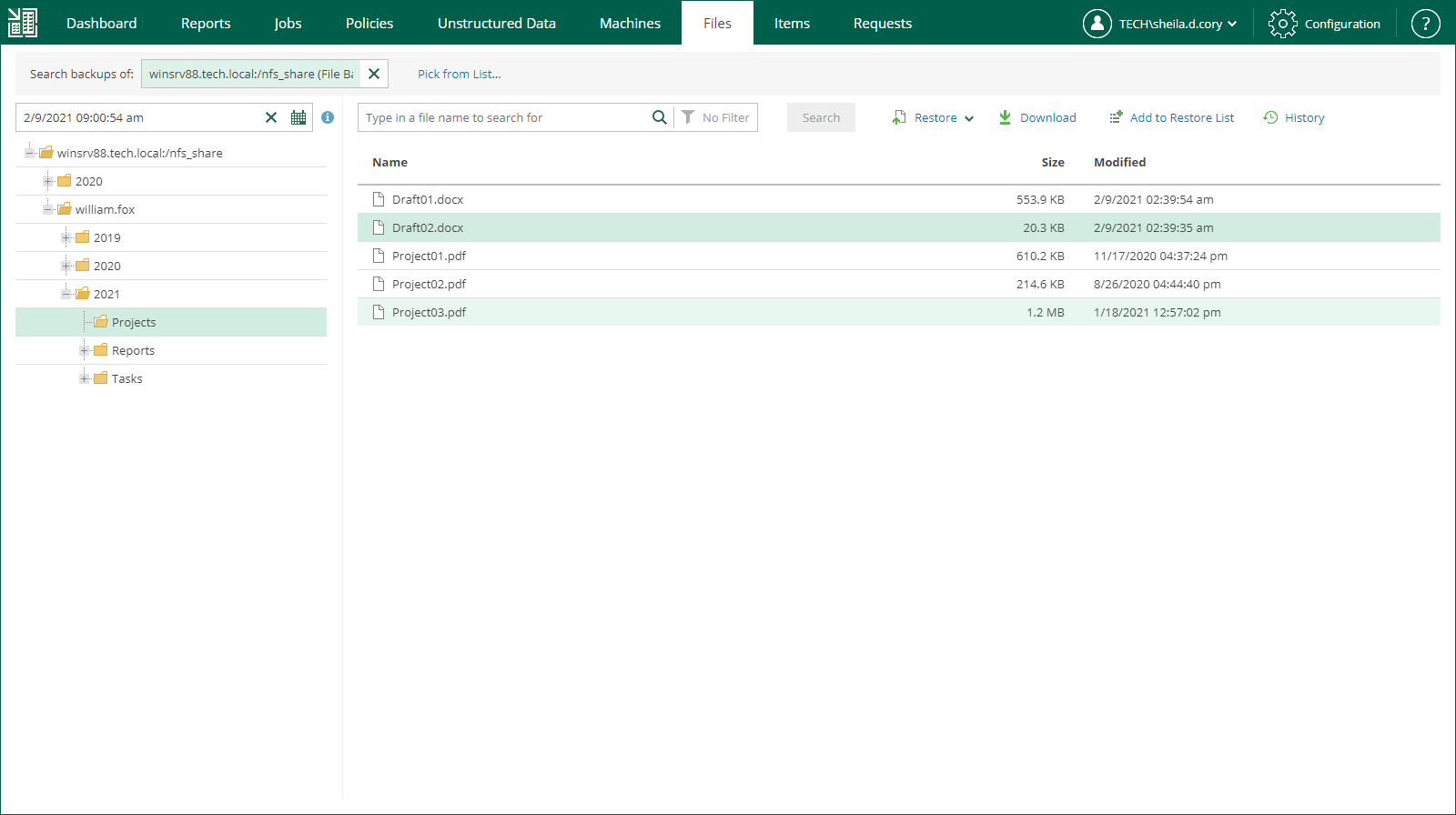
Task: Remove the winsrv88 backup search selection
Action: tap(374, 74)
